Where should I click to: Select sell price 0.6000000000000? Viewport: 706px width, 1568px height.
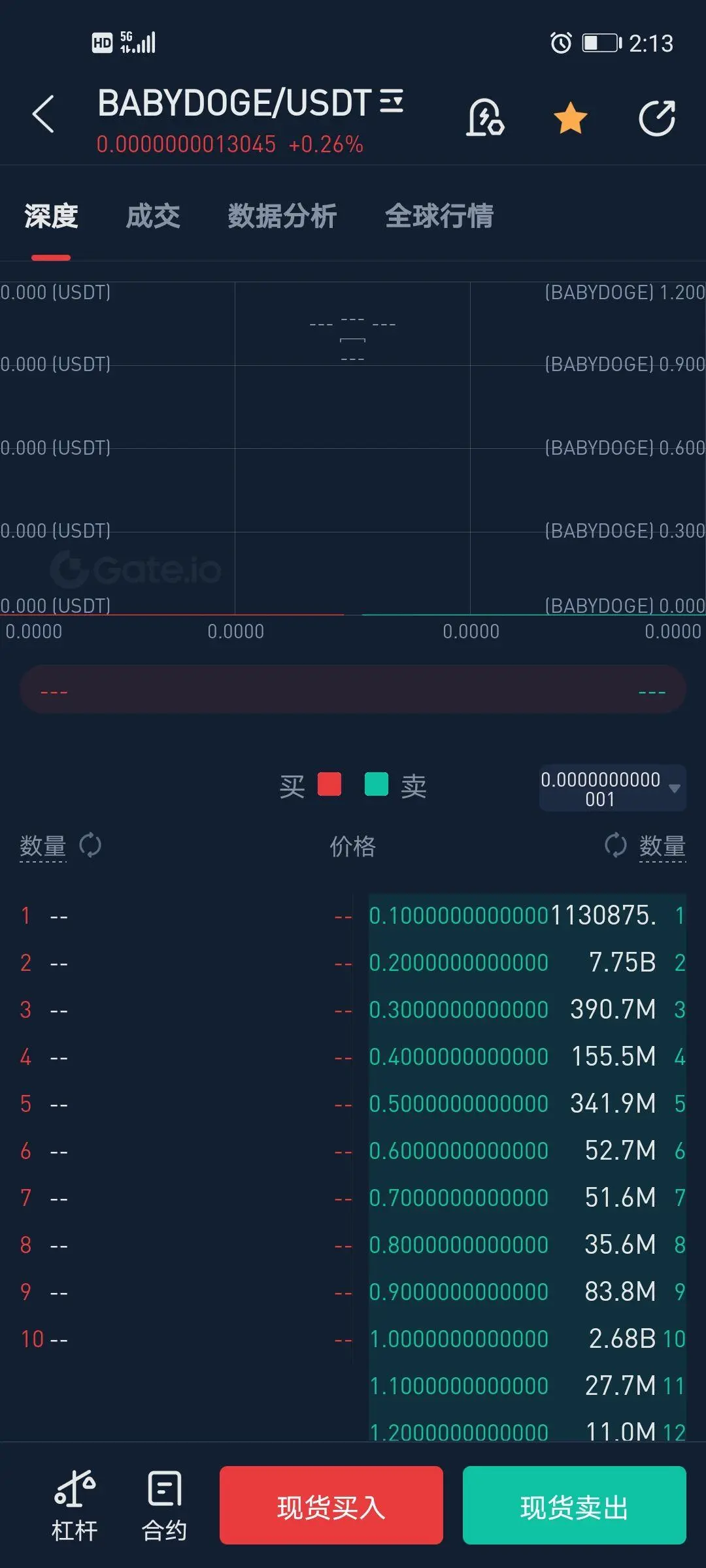pyautogui.click(x=459, y=1151)
